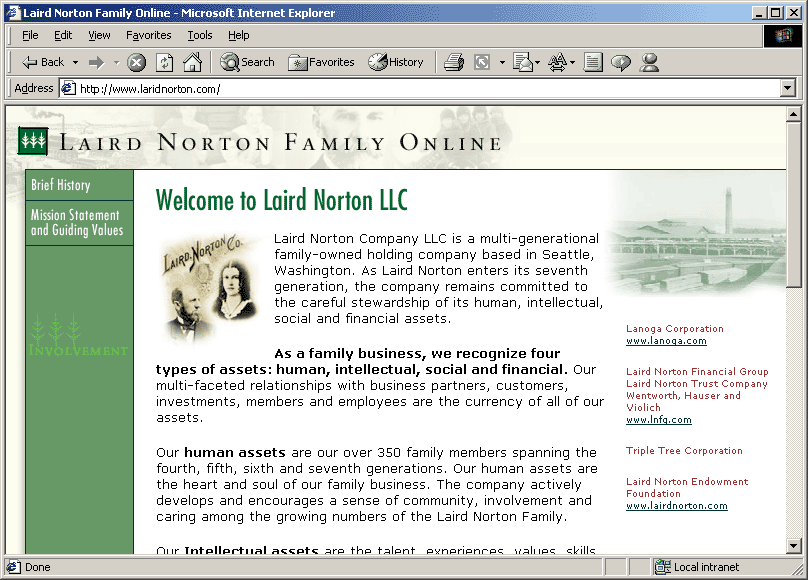Click the Internet Explorer title bar icon
This screenshot has height=580, width=808.
coord(13,13)
